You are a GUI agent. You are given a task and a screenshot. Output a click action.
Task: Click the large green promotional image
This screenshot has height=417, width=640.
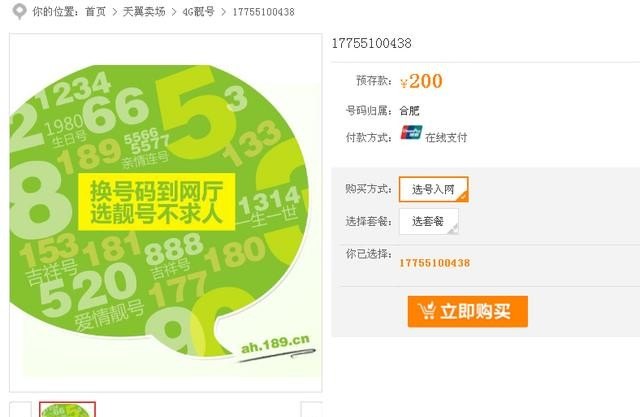tap(166, 213)
